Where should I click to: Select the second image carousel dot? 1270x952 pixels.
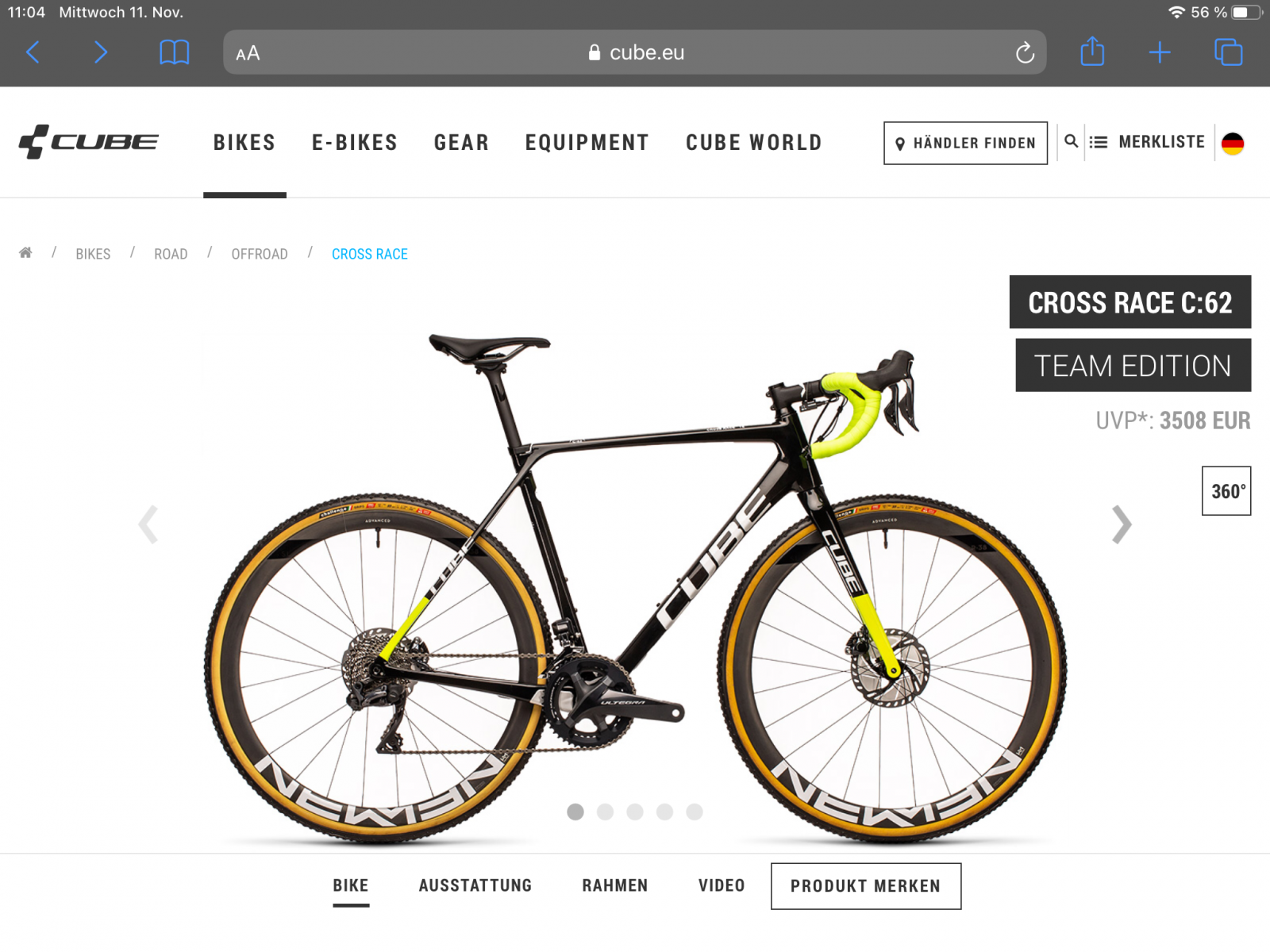coord(605,812)
